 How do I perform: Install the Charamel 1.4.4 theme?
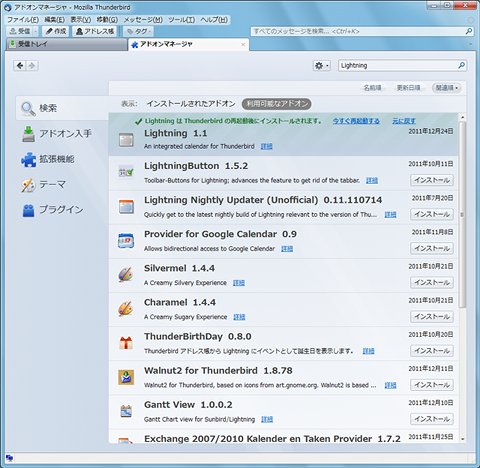(432, 317)
